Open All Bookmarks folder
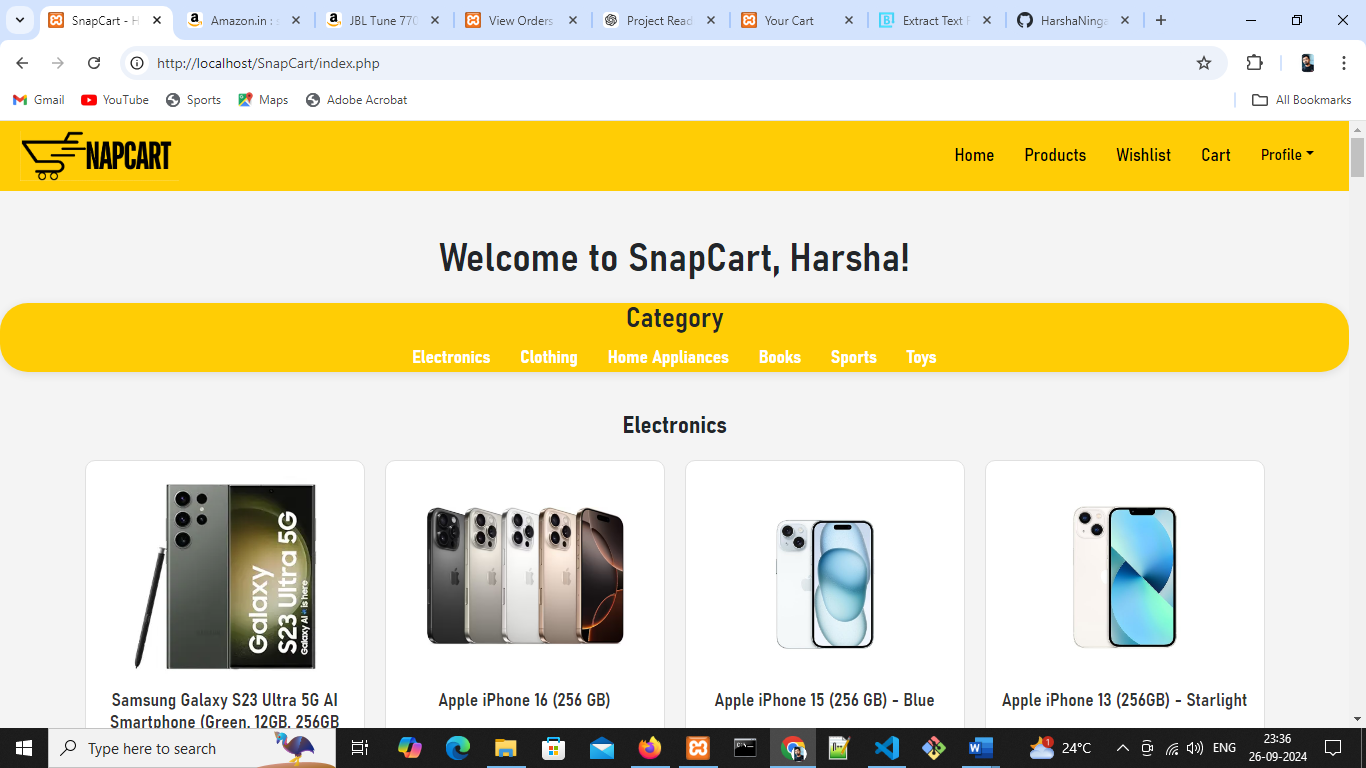This screenshot has height=768, width=1366. (x=1301, y=100)
